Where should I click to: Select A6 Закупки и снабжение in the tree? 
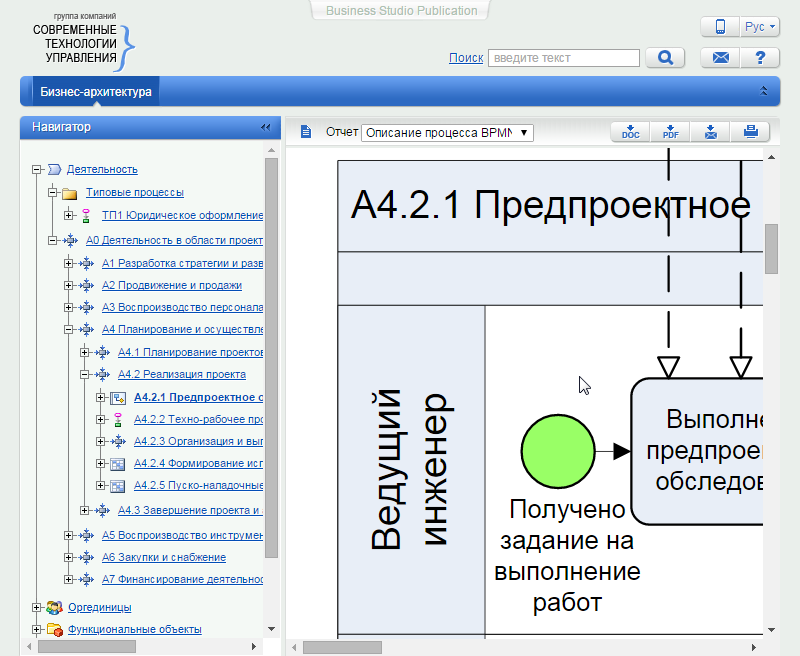(x=163, y=557)
